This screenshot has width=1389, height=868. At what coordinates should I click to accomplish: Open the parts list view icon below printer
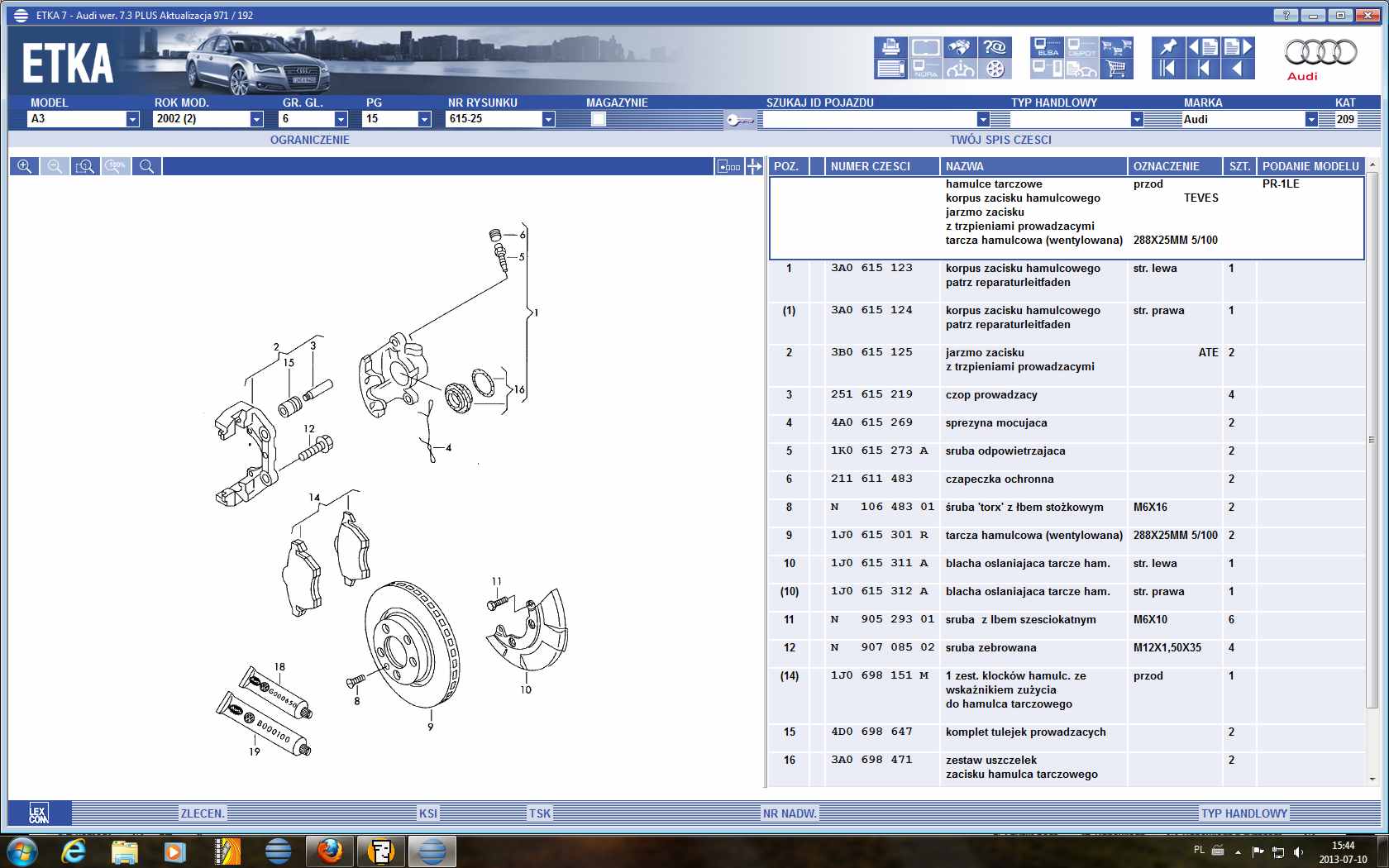tap(890, 69)
